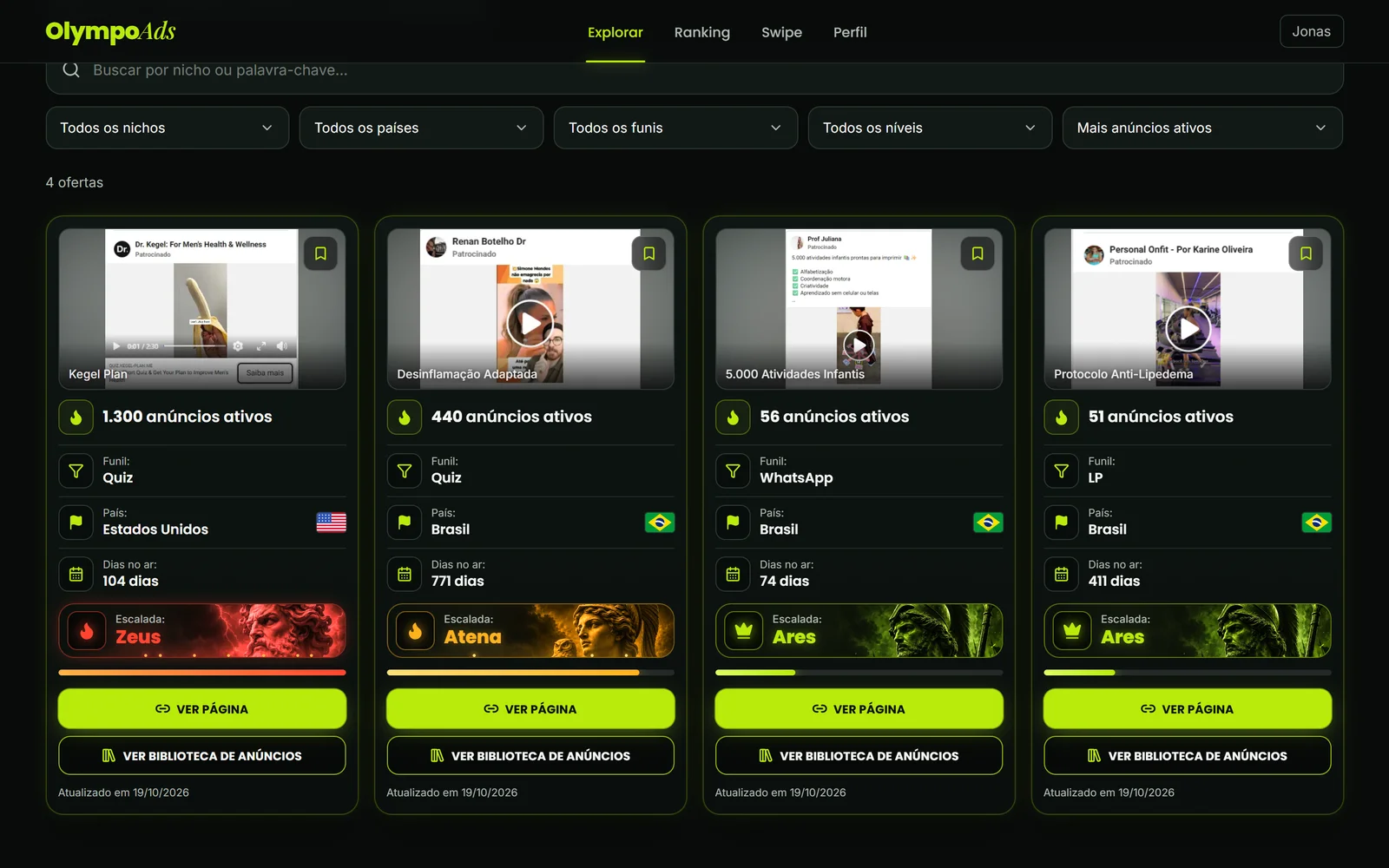Open the Todos os funis dropdown
Image resolution: width=1389 pixels, height=868 pixels.
tap(675, 128)
